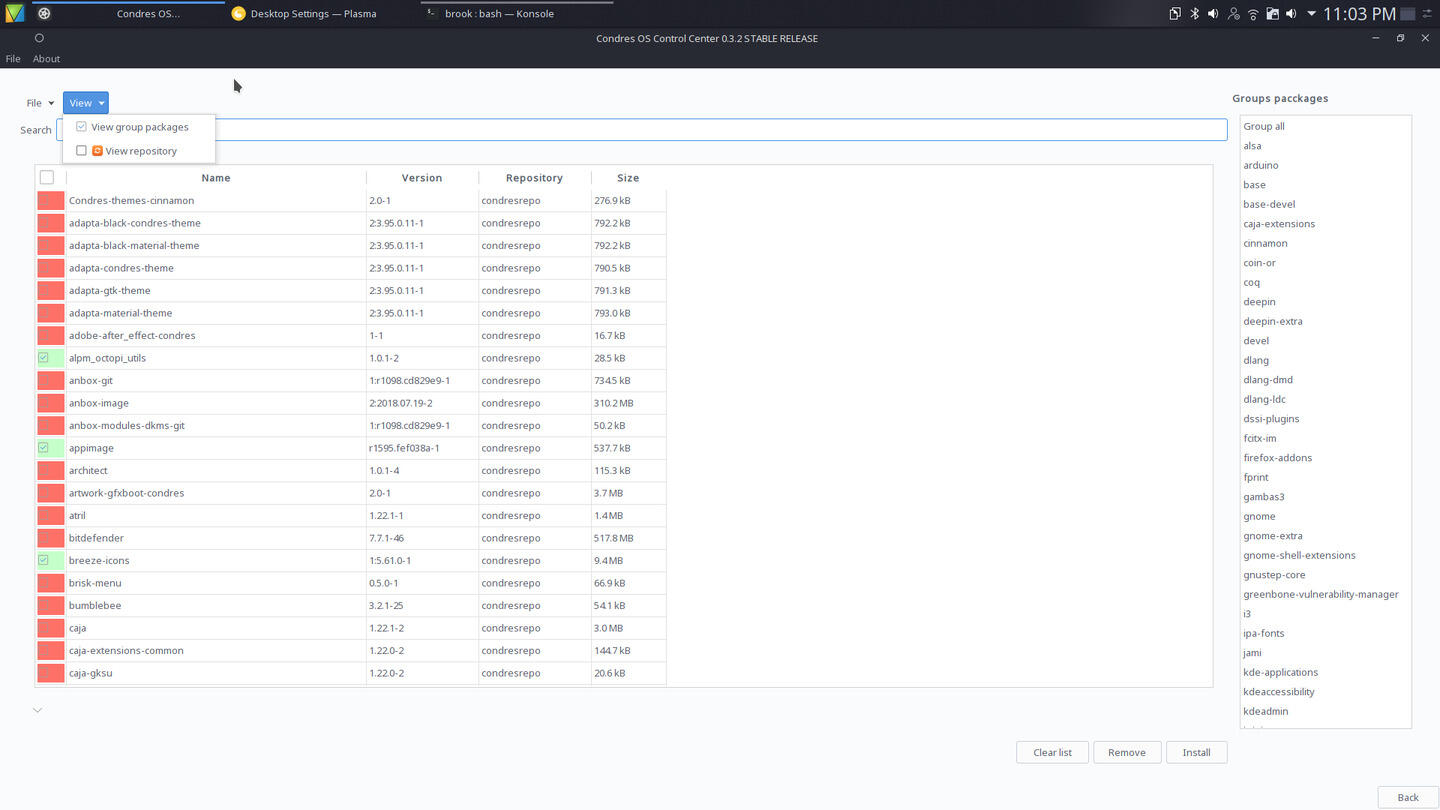This screenshot has height=810, width=1440.
Task: Open the File dropdown next to View
Action: pos(40,103)
